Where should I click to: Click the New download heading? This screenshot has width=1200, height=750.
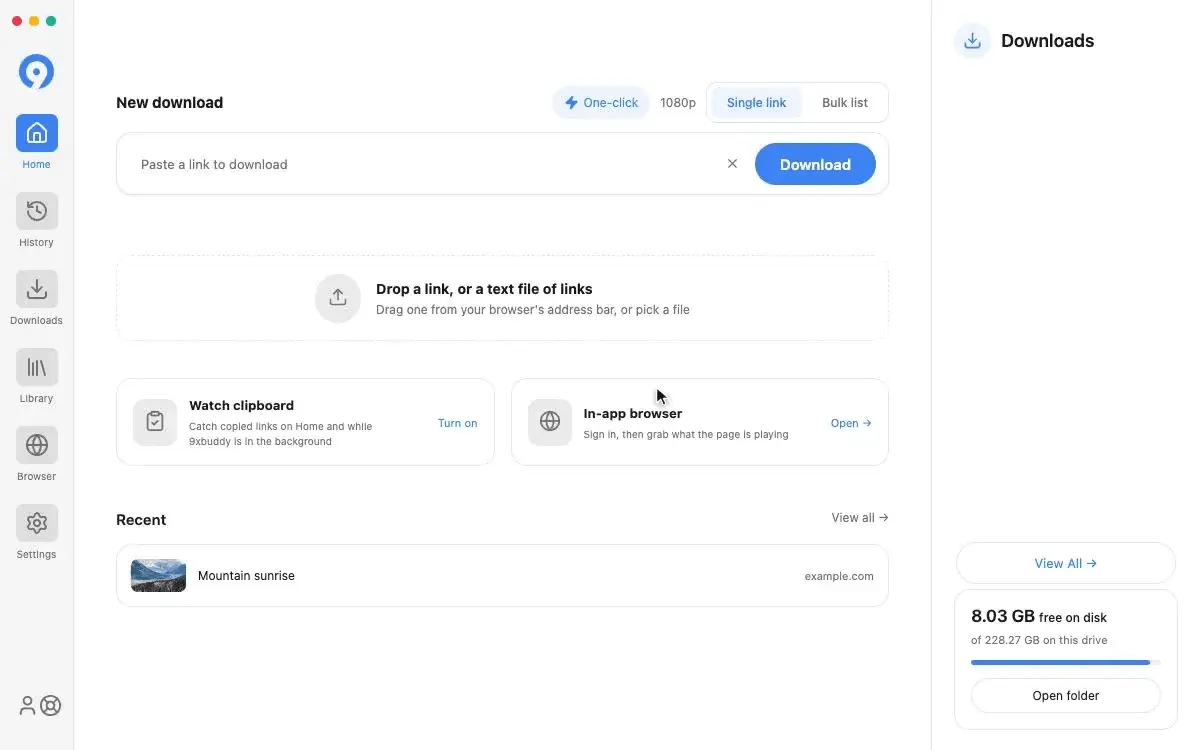point(170,103)
